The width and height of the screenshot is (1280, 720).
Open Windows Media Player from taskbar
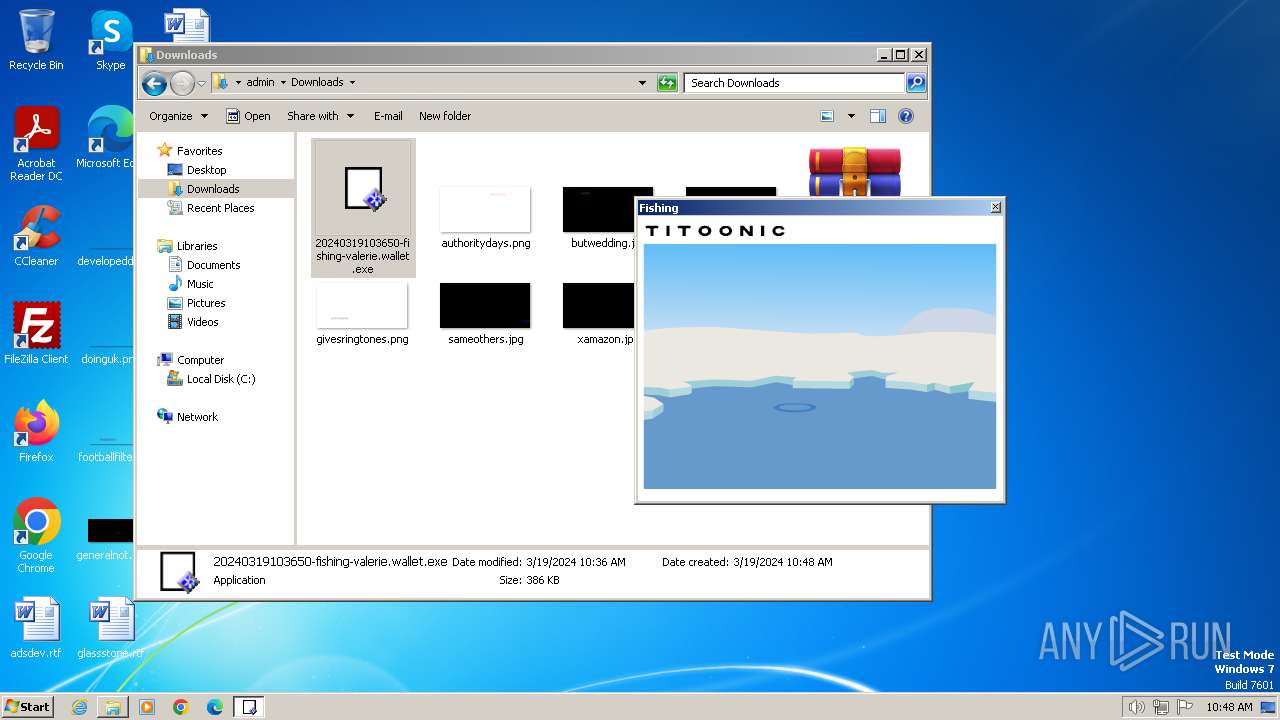tap(147, 707)
